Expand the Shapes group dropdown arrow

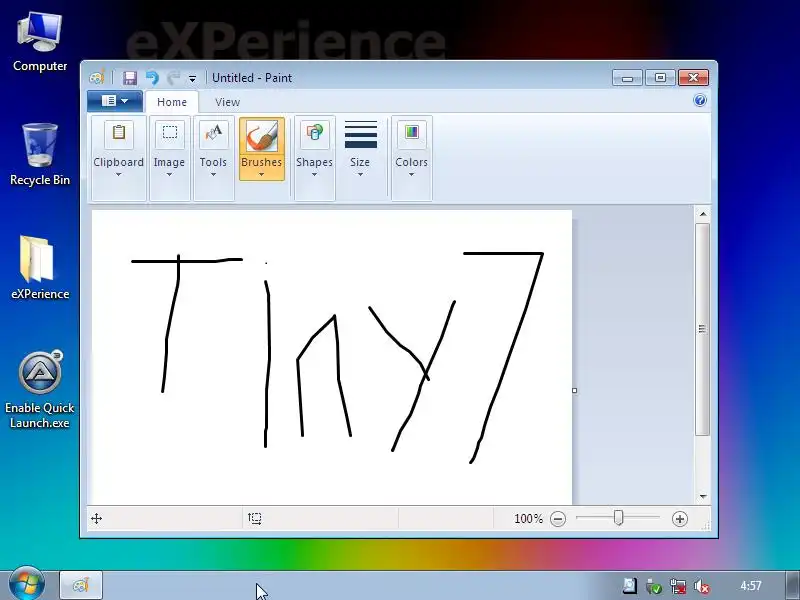point(314,174)
